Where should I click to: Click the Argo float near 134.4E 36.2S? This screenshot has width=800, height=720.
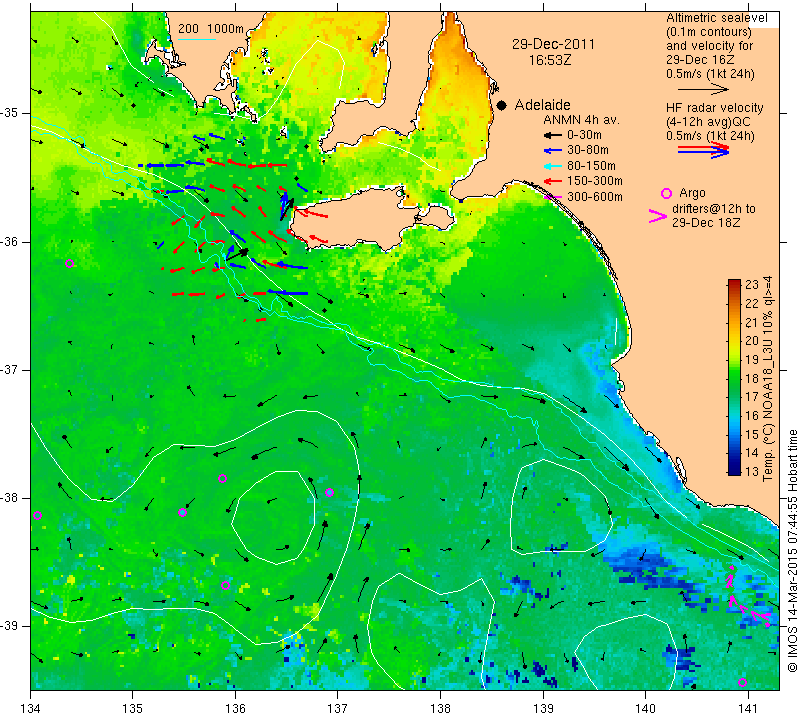click(x=69, y=263)
